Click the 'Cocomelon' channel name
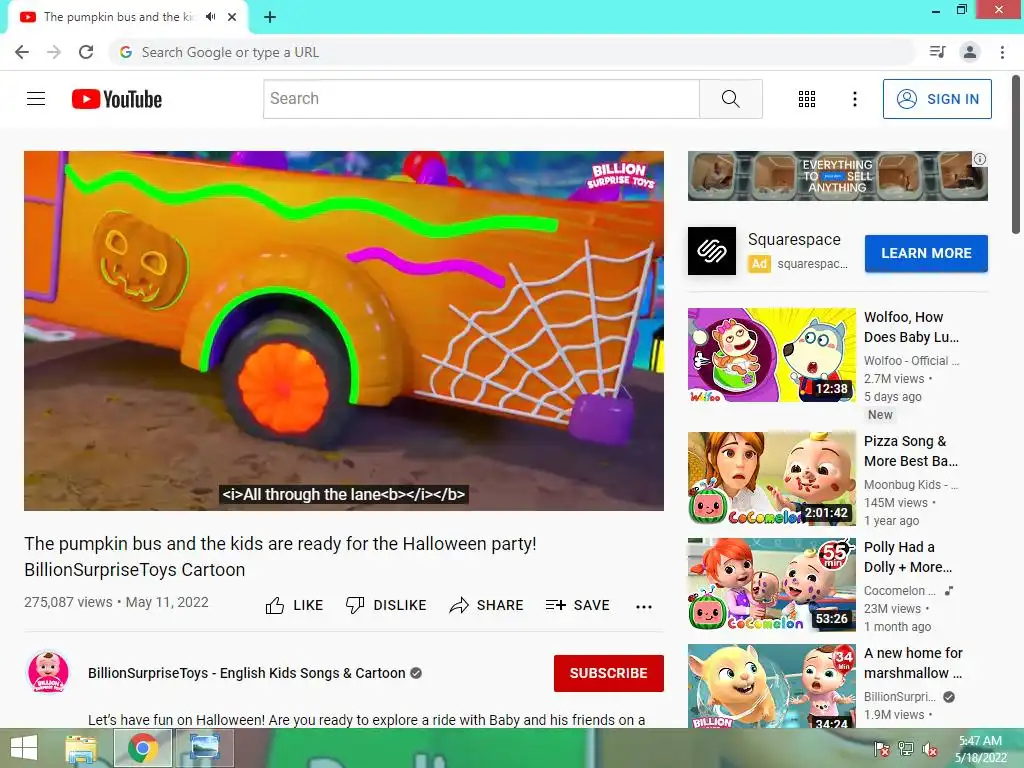This screenshot has width=1024, height=768. 900,590
